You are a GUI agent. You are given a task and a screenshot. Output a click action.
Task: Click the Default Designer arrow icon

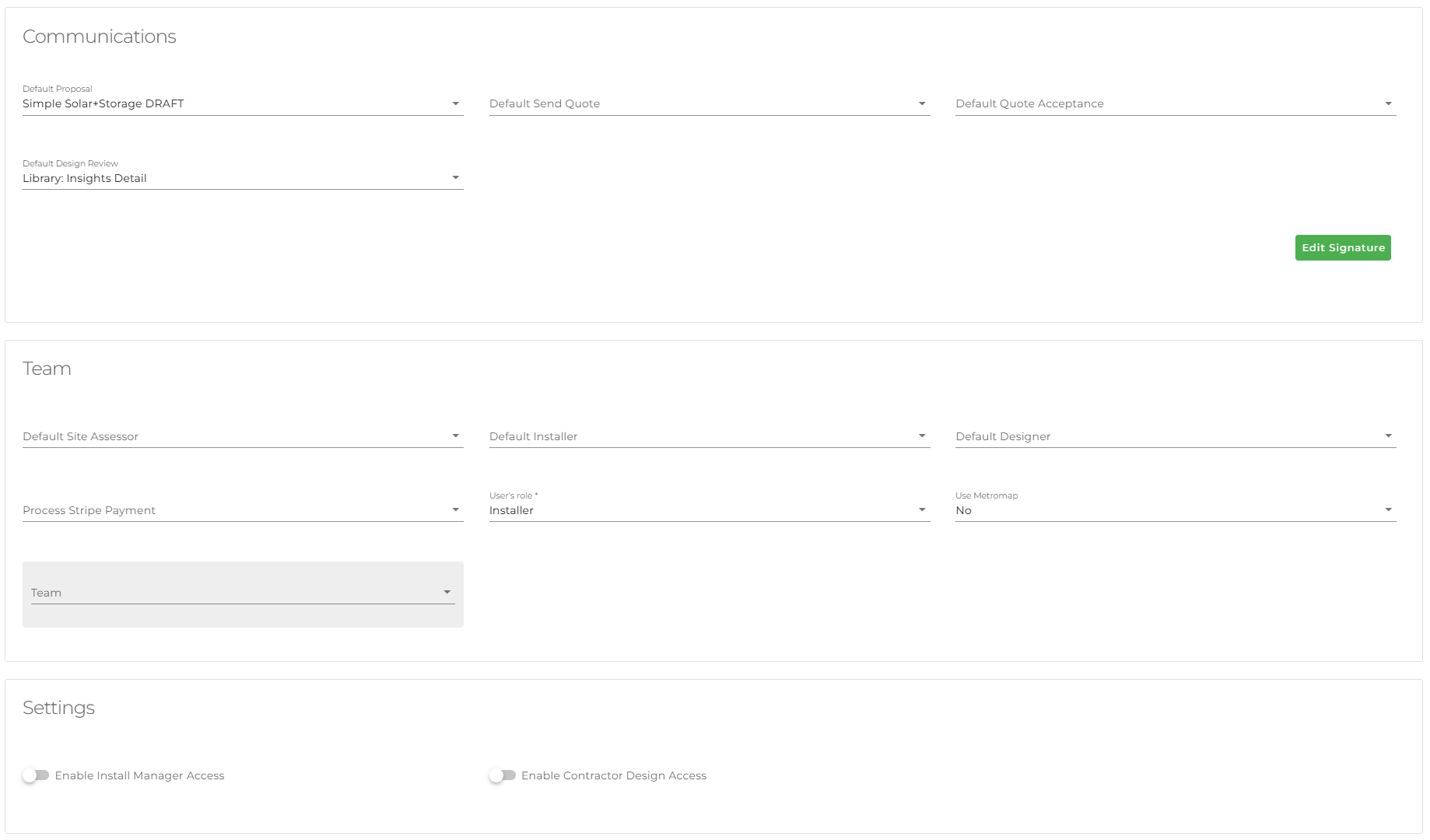[x=1388, y=436]
